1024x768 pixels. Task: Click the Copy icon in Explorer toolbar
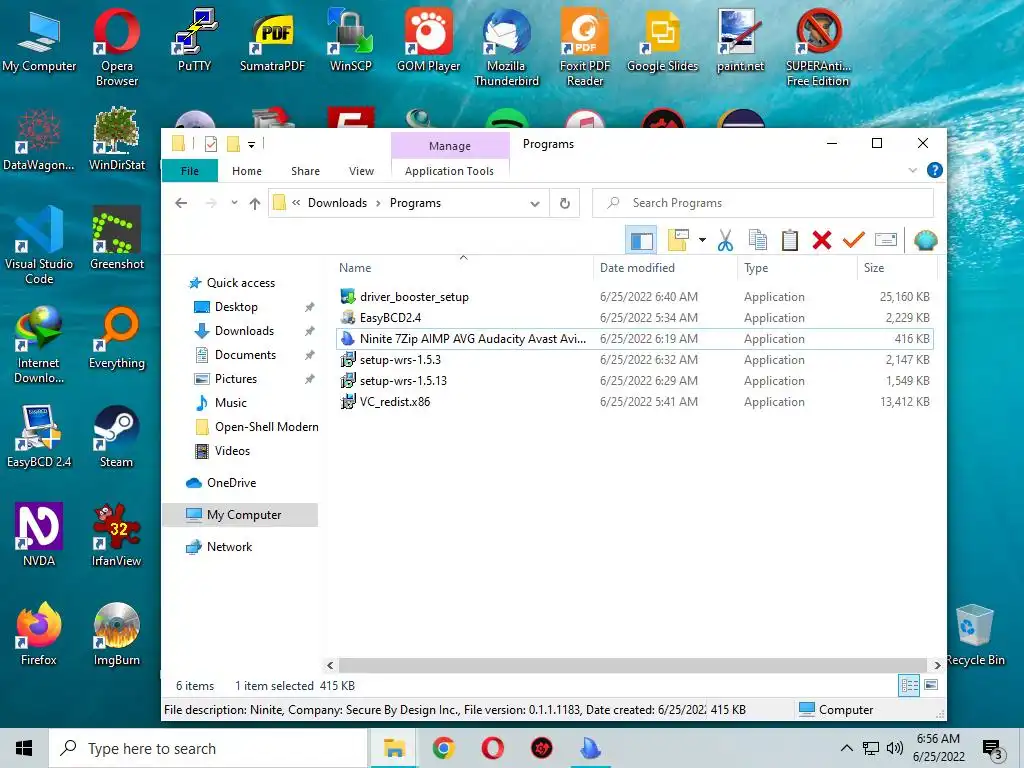pyautogui.click(x=758, y=240)
